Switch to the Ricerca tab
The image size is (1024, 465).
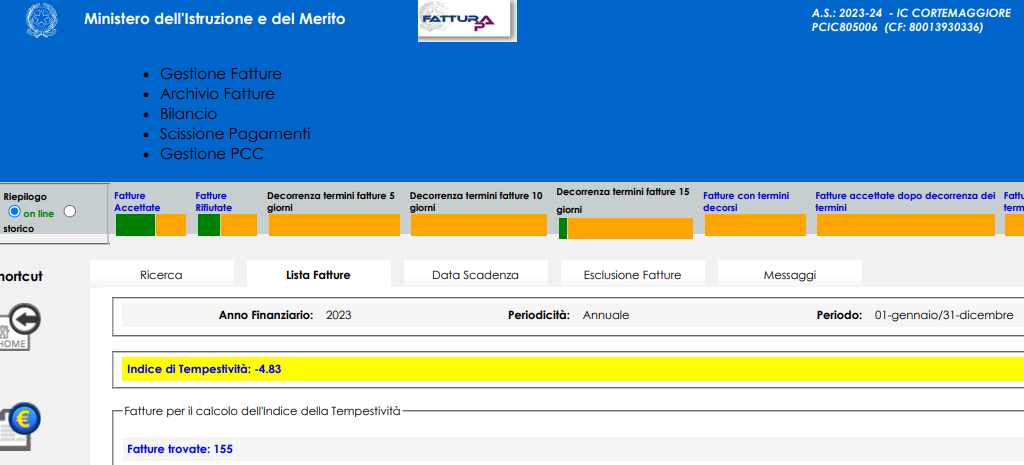(x=161, y=275)
